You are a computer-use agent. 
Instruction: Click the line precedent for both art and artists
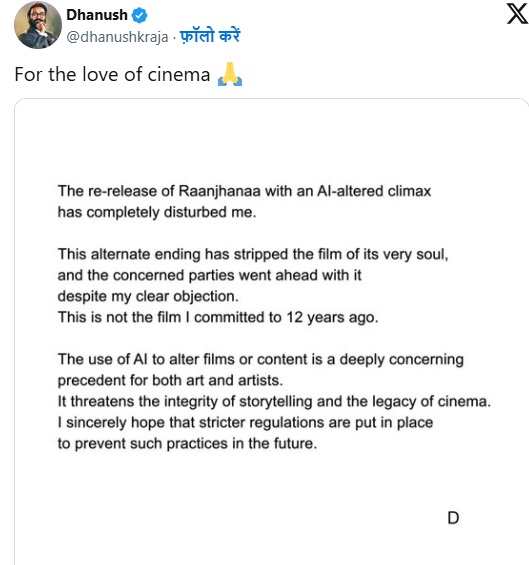(x=170, y=381)
